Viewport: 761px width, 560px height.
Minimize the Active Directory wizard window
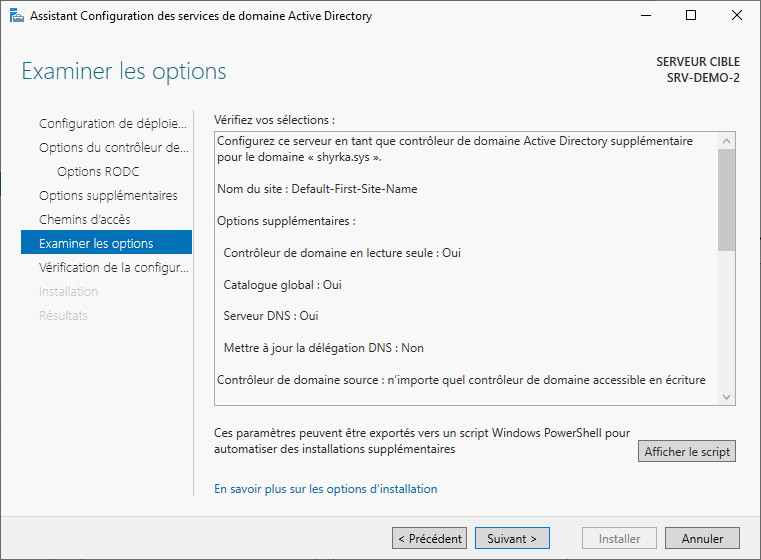[645, 15]
